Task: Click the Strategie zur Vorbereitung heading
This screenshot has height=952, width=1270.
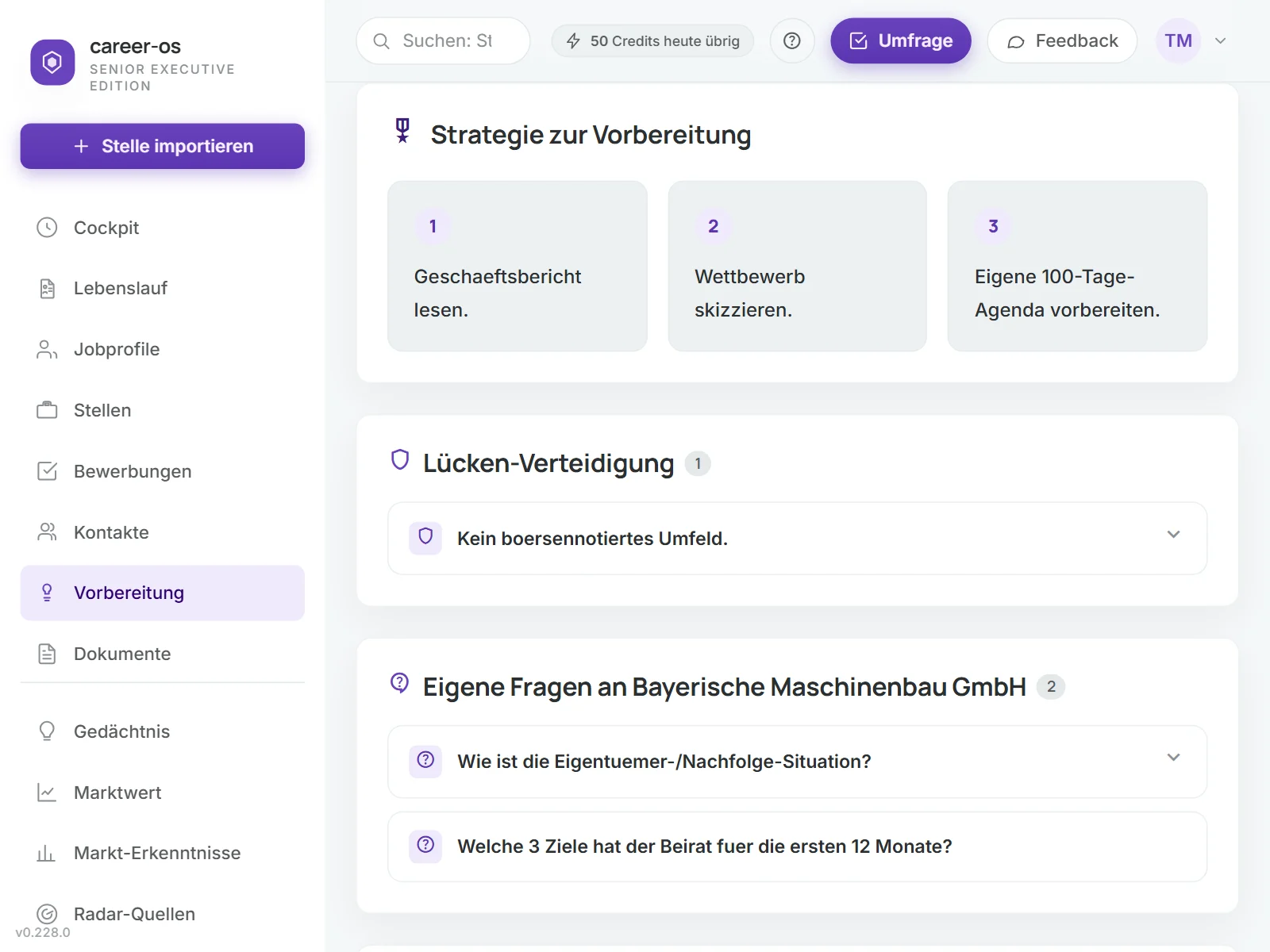Action: click(x=591, y=135)
